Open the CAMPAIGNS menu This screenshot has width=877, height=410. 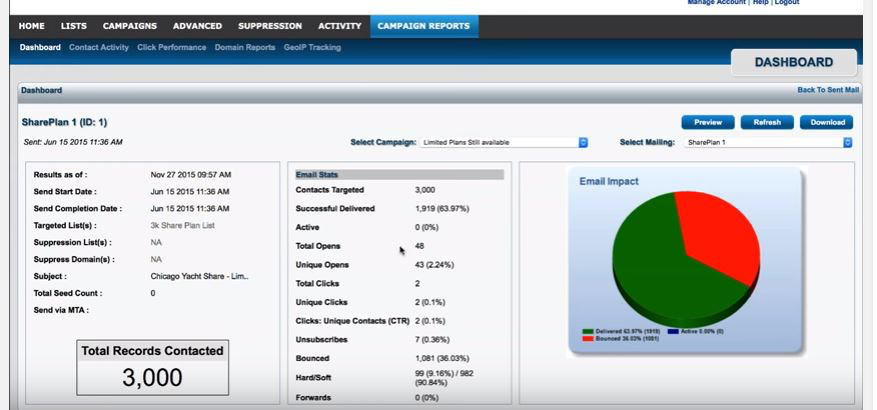[130, 26]
